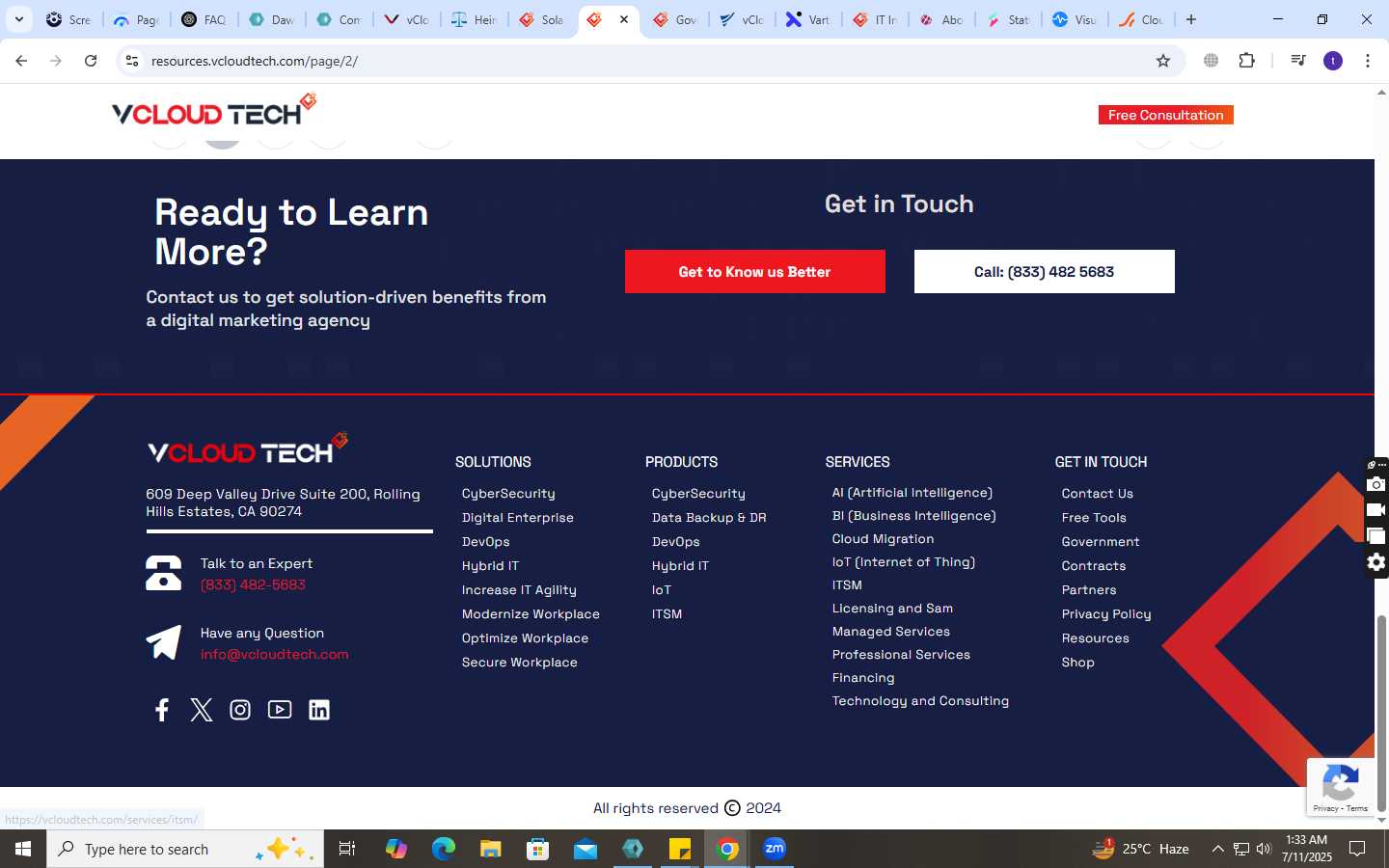
Task: Click Get to Know us Better button
Action: point(755,272)
